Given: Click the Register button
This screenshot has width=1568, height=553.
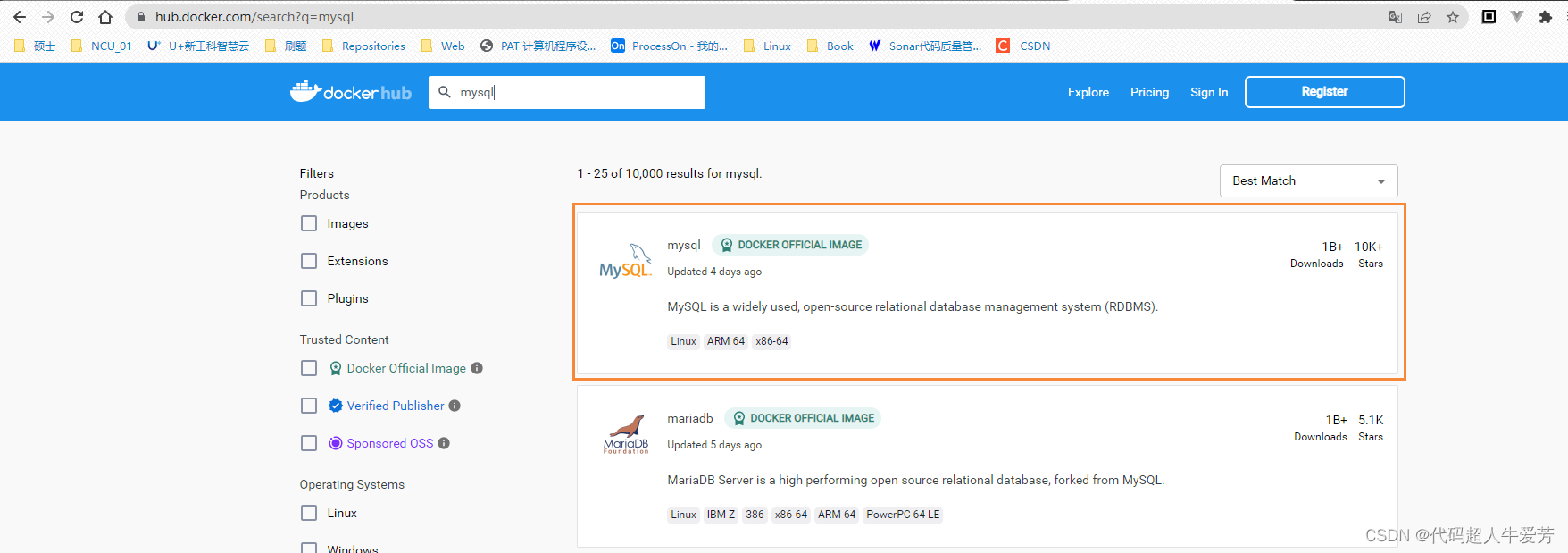Looking at the screenshot, I should [1324, 92].
